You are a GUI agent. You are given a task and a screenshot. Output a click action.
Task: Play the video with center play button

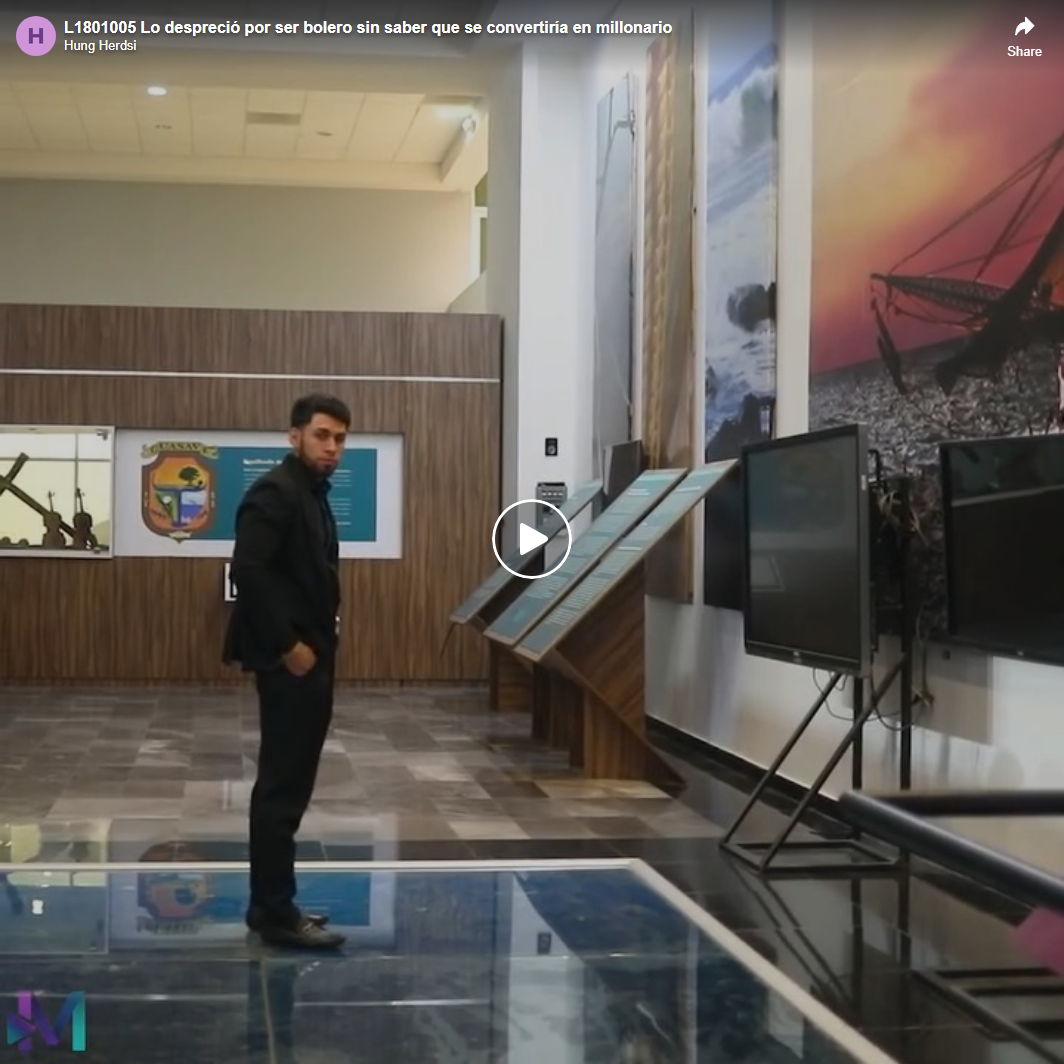(531, 539)
